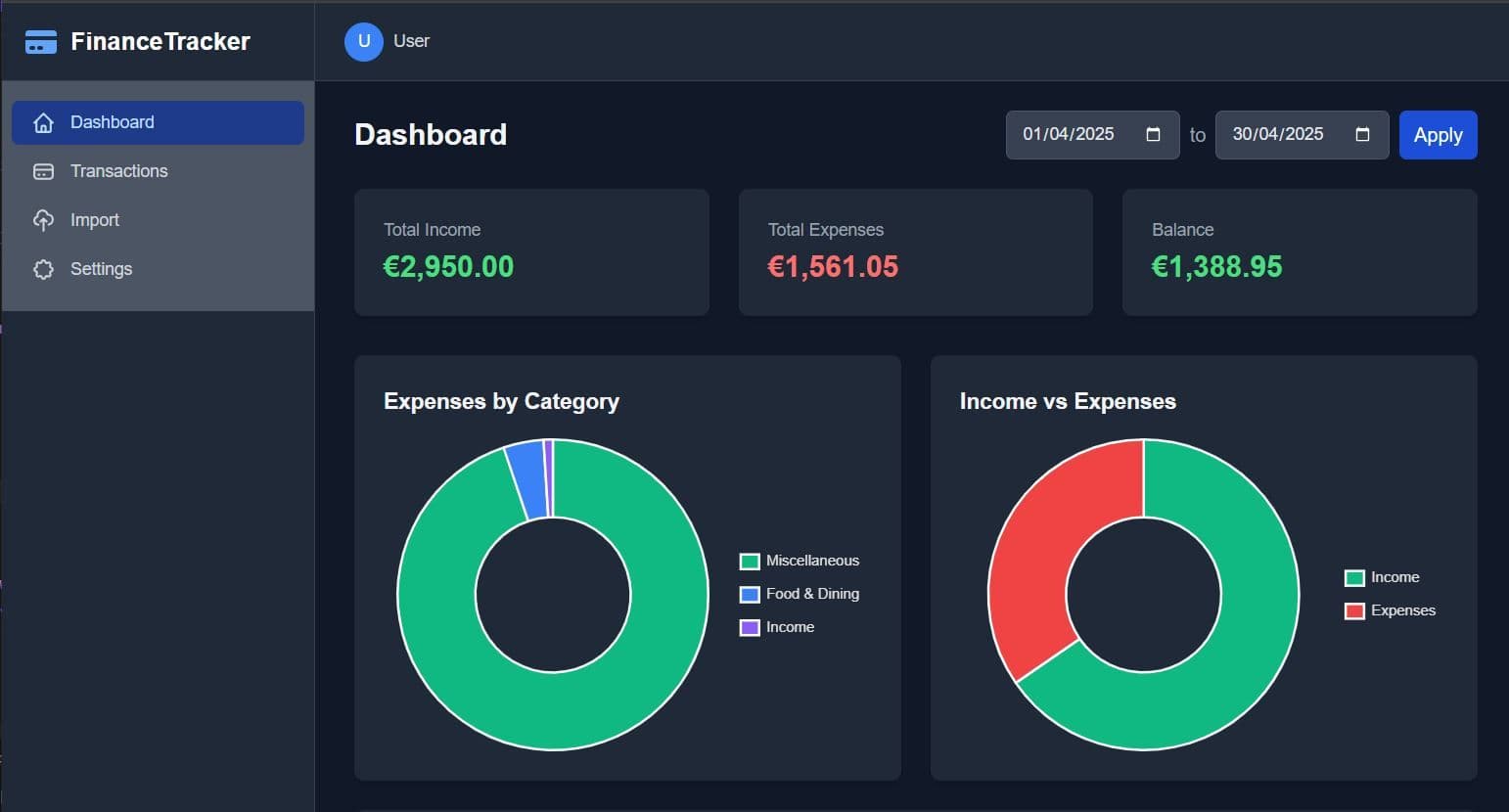Open the Transactions page
This screenshot has height=812, width=1509.
pos(118,171)
